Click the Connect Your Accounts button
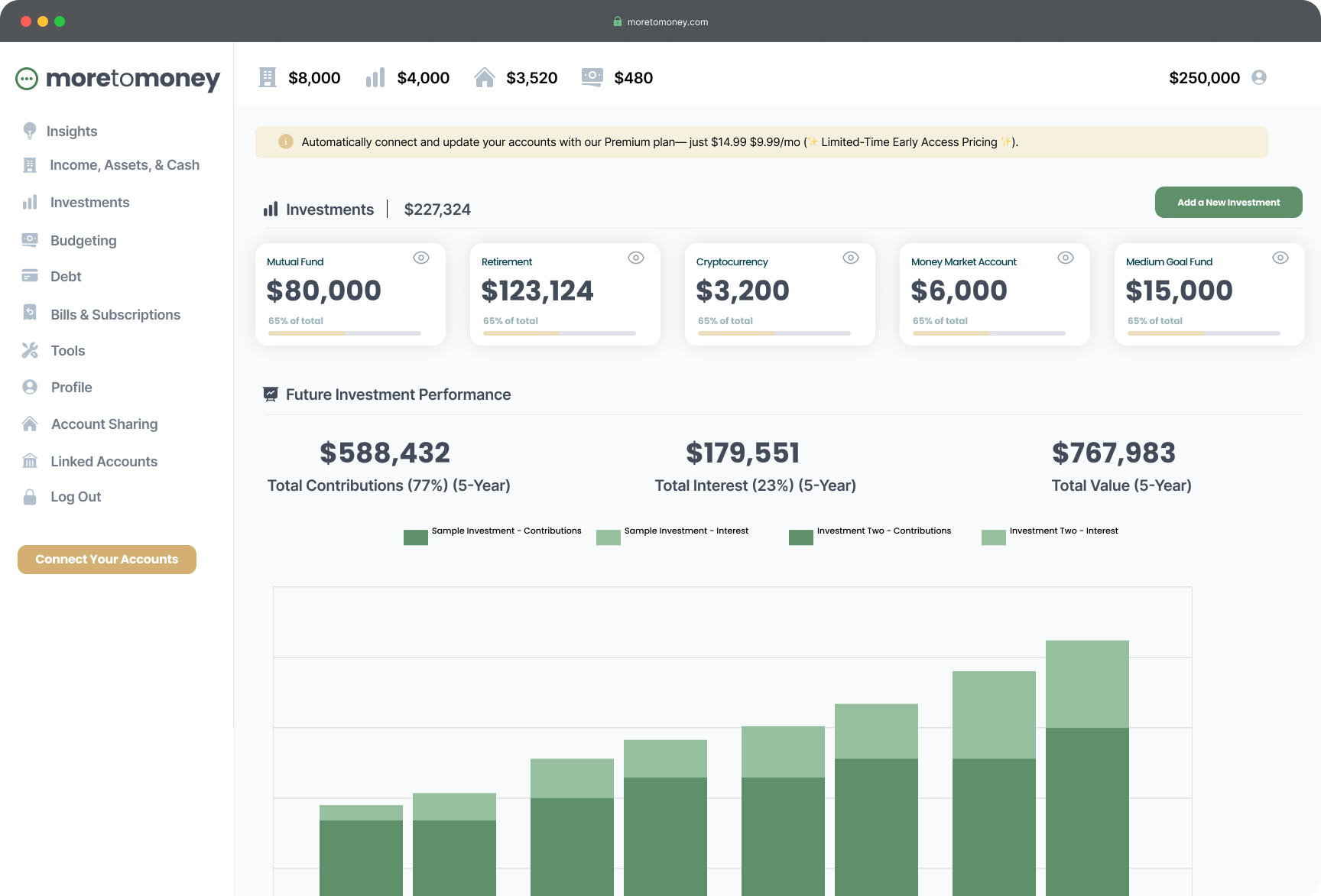 [107, 560]
